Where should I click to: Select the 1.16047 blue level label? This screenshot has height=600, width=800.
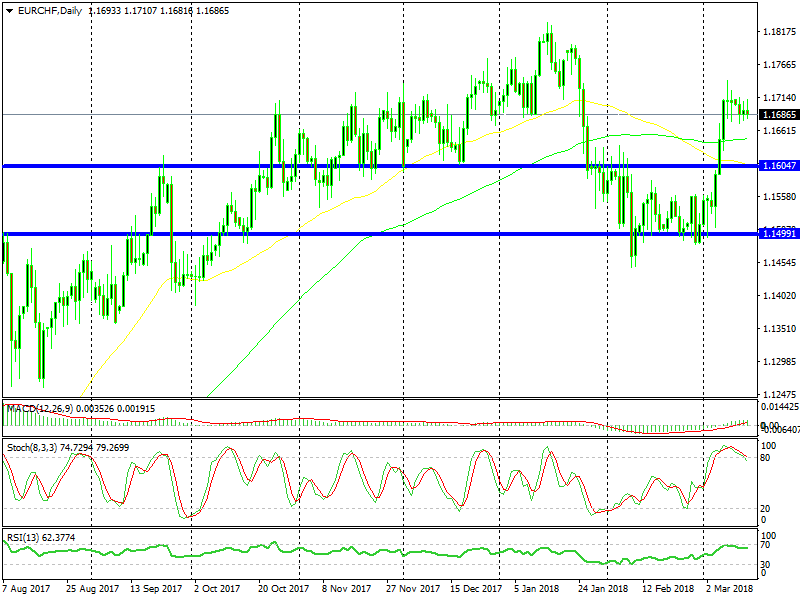(779, 165)
